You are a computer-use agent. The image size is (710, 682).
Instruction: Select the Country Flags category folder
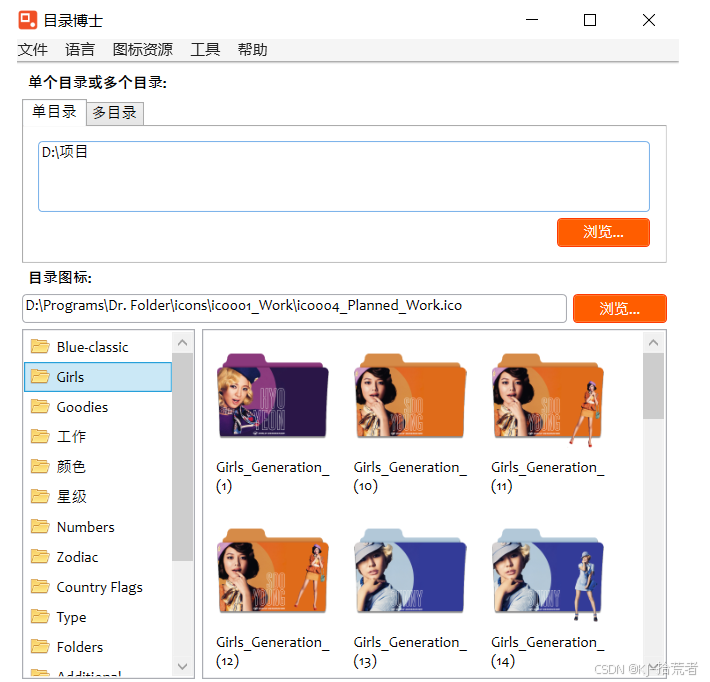pyautogui.click(x=98, y=587)
